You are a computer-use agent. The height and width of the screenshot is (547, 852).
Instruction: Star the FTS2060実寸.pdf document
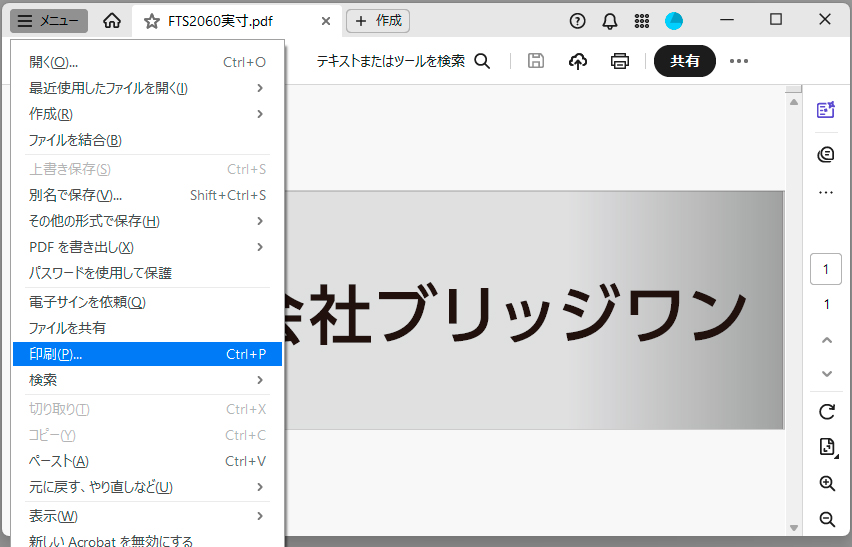[x=152, y=21]
